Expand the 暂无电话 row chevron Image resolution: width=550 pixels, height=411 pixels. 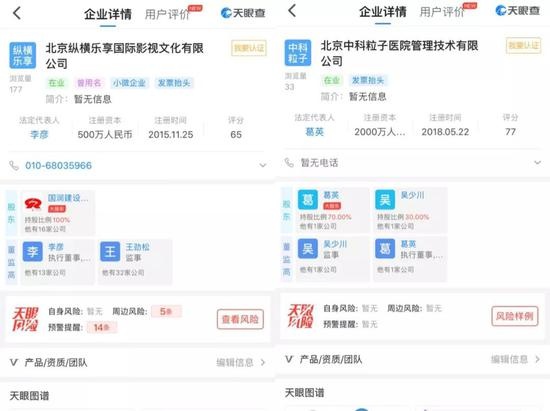tap(537, 162)
